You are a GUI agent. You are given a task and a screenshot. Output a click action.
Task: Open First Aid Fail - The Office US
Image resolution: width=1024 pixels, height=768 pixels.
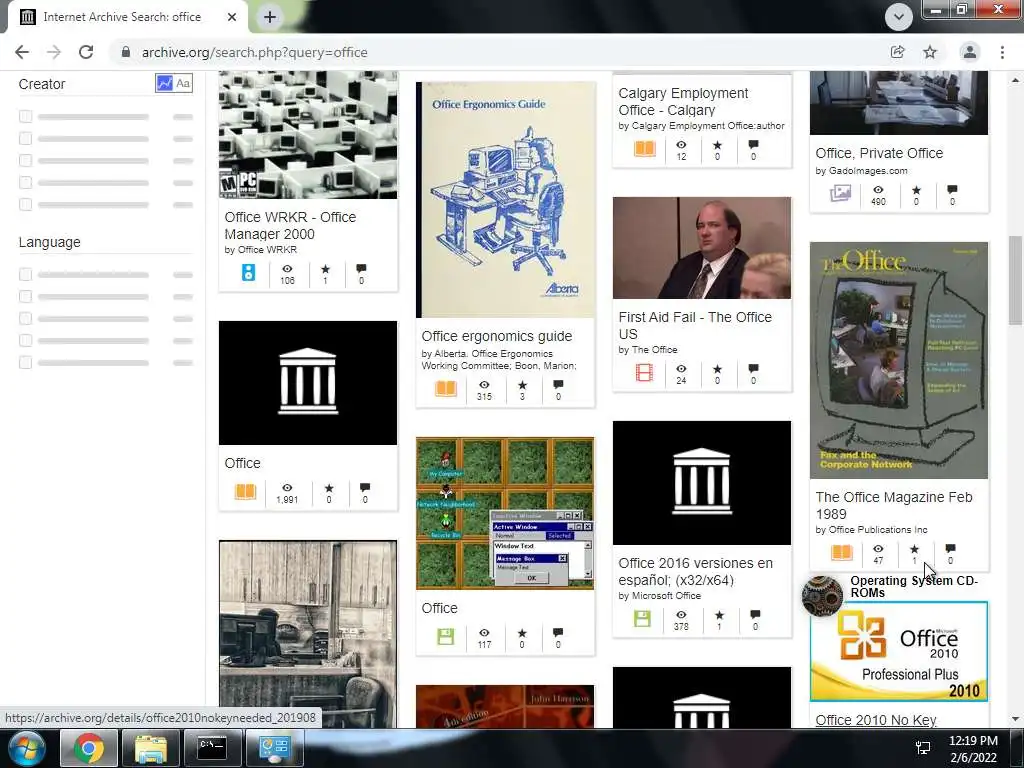(695, 325)
